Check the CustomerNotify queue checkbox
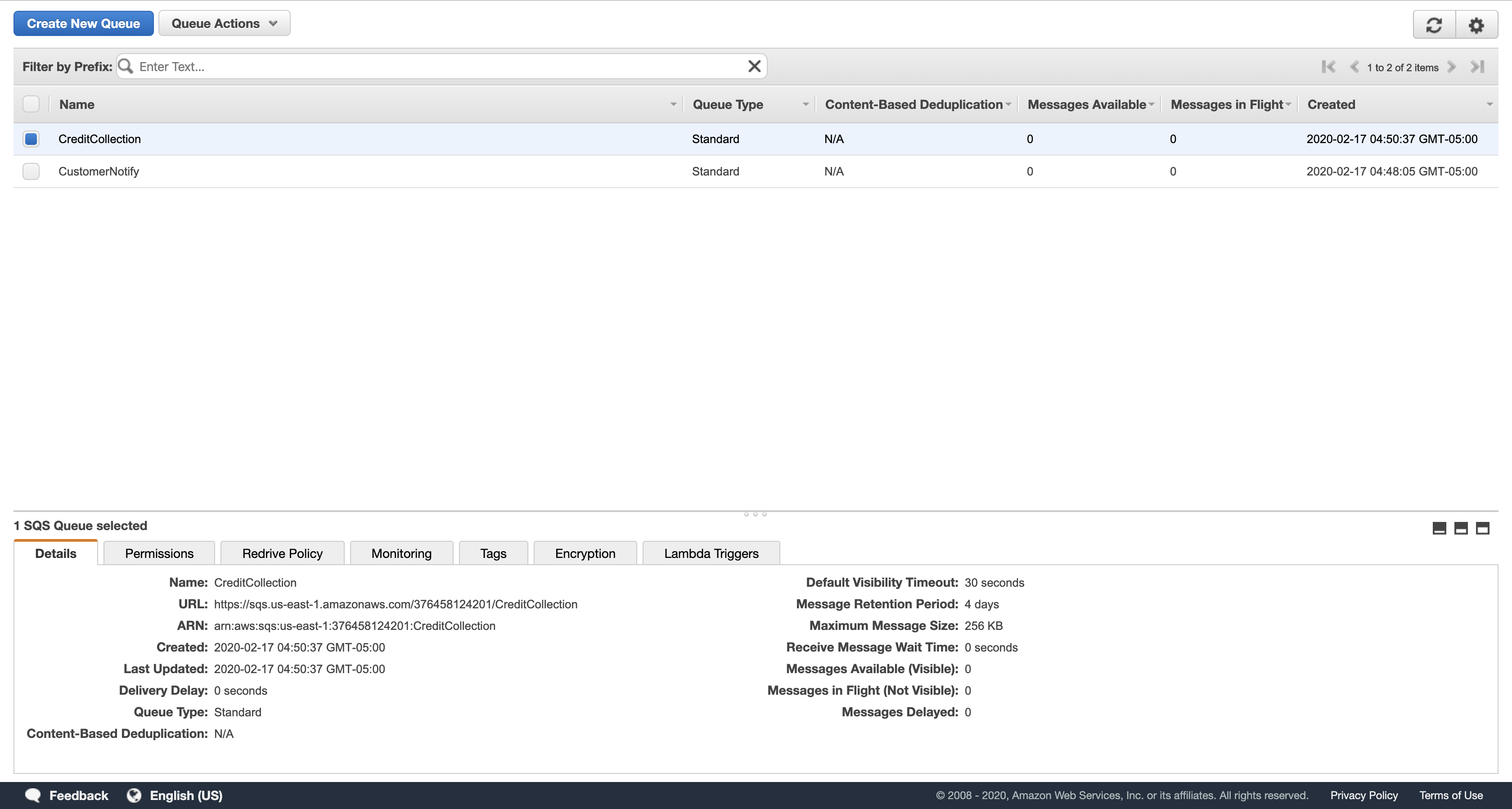The width and height of the screenshot is (1512, 809). (x=31, y=171)
